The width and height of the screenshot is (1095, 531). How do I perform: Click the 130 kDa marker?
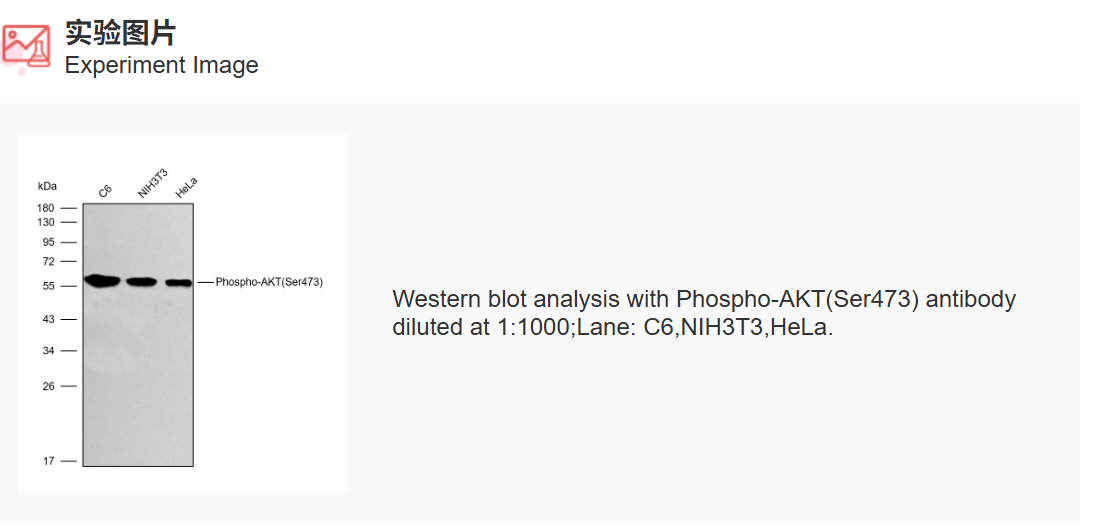pyautogui.click(x=47, y=222)
